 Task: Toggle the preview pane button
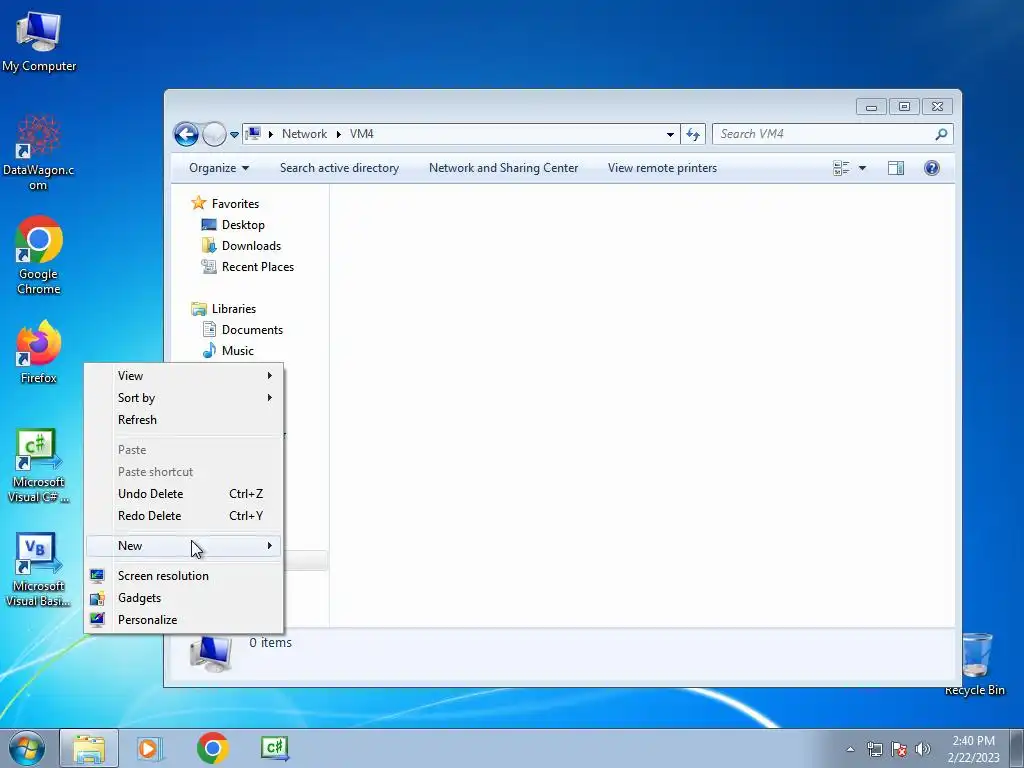point(896,168)
